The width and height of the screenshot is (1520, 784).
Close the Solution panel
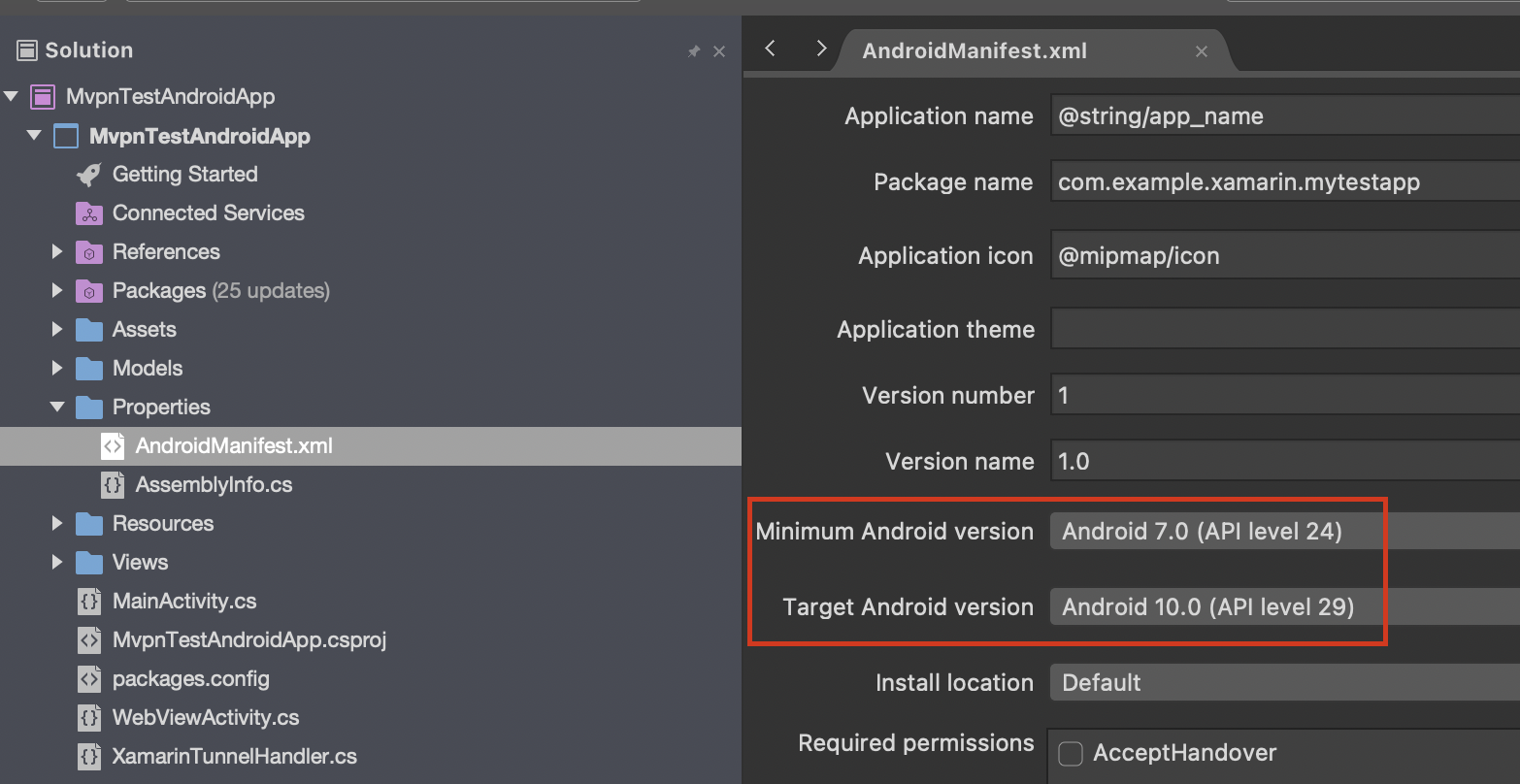(719, 51)
